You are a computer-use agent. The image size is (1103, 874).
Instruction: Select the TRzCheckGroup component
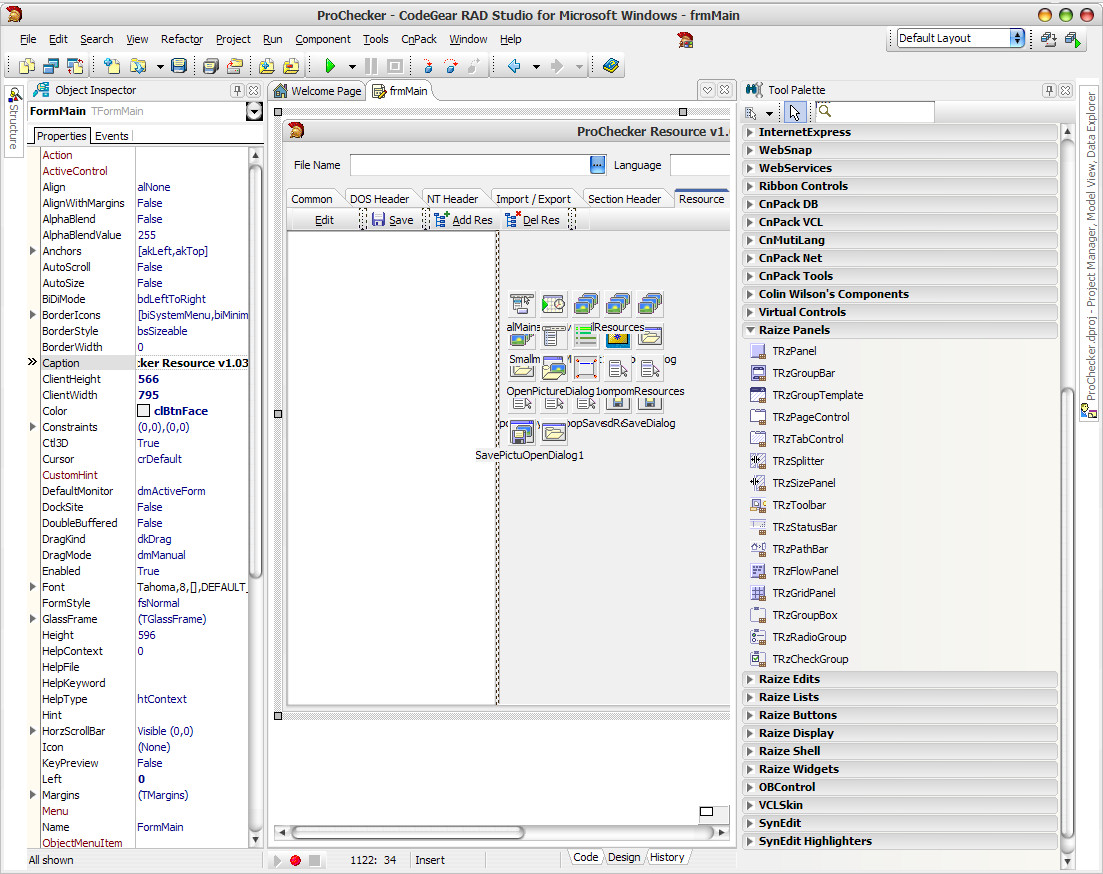[810, 659]
